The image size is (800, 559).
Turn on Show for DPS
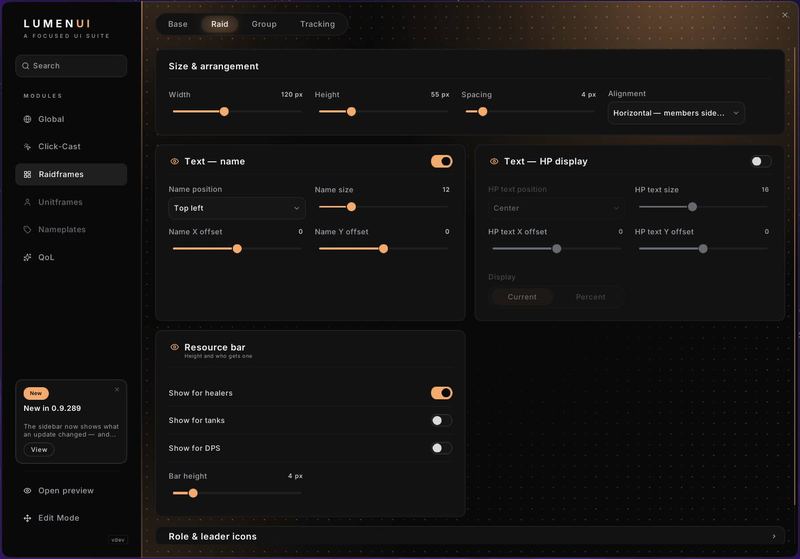tap(441, 448)
